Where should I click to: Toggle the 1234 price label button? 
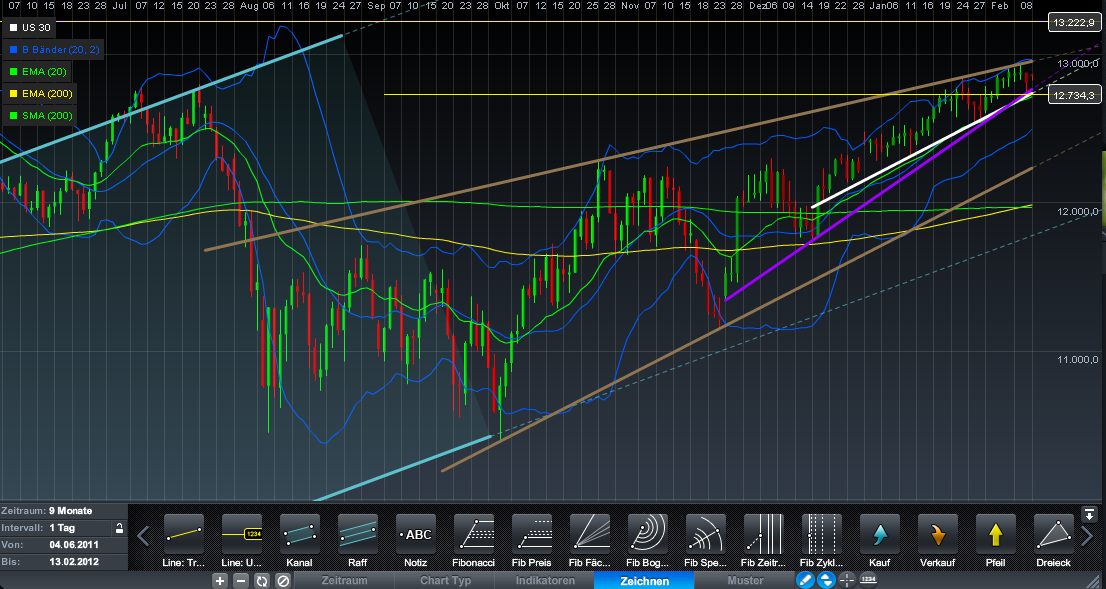[868, 580]
